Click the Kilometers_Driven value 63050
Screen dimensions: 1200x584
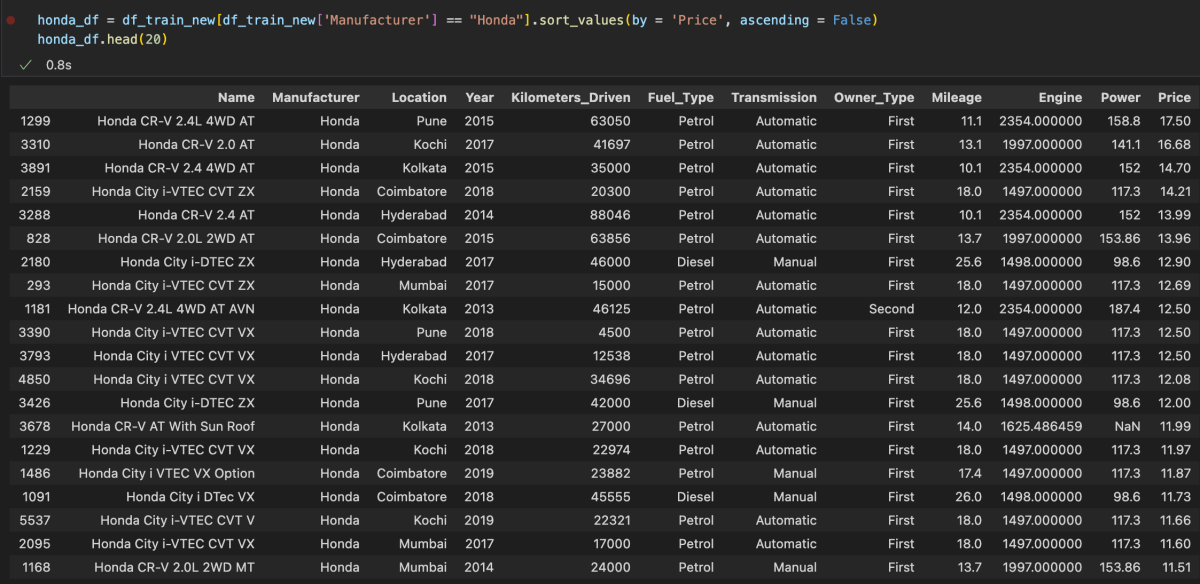pyautogui.click(x=610, y=121)
